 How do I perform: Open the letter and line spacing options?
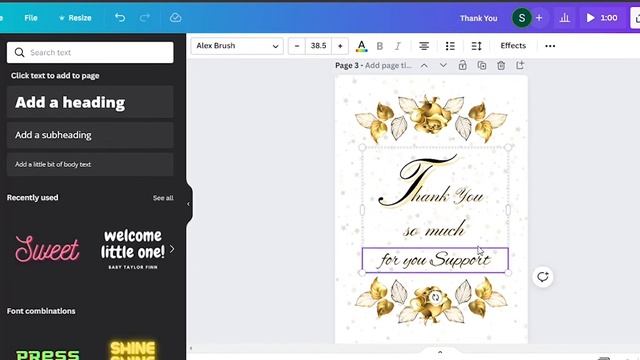click(476, 46)
